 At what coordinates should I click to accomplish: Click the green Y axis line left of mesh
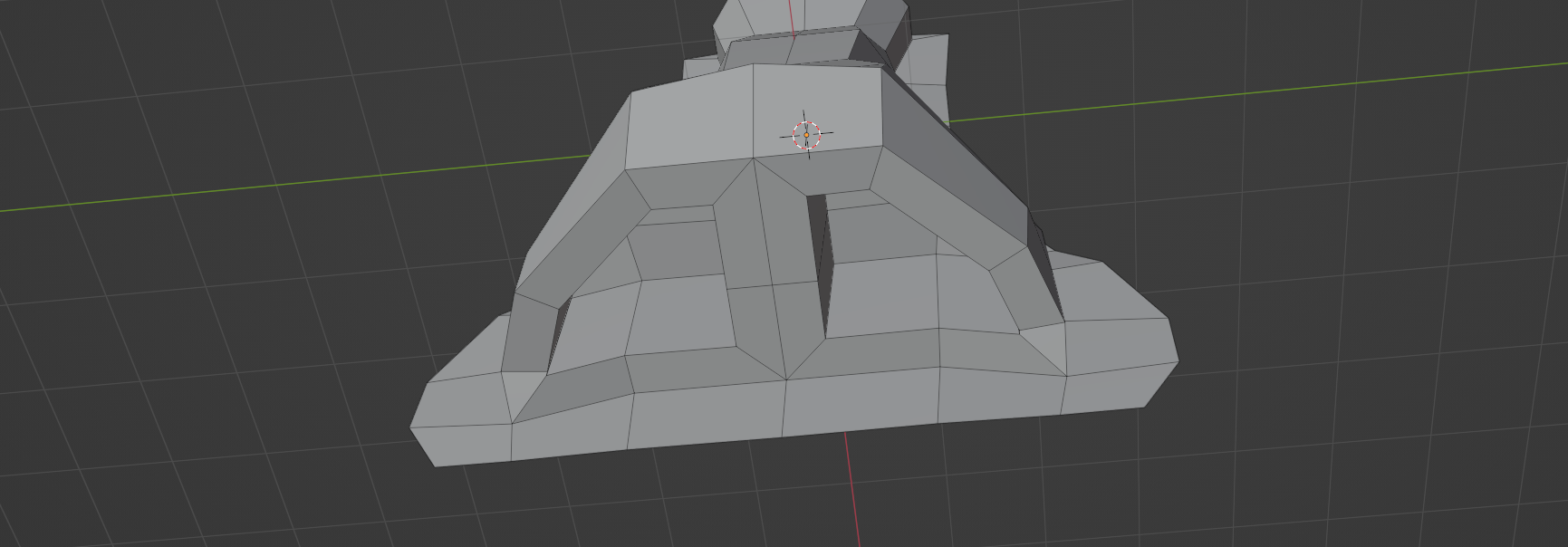(x=272, y=186)
